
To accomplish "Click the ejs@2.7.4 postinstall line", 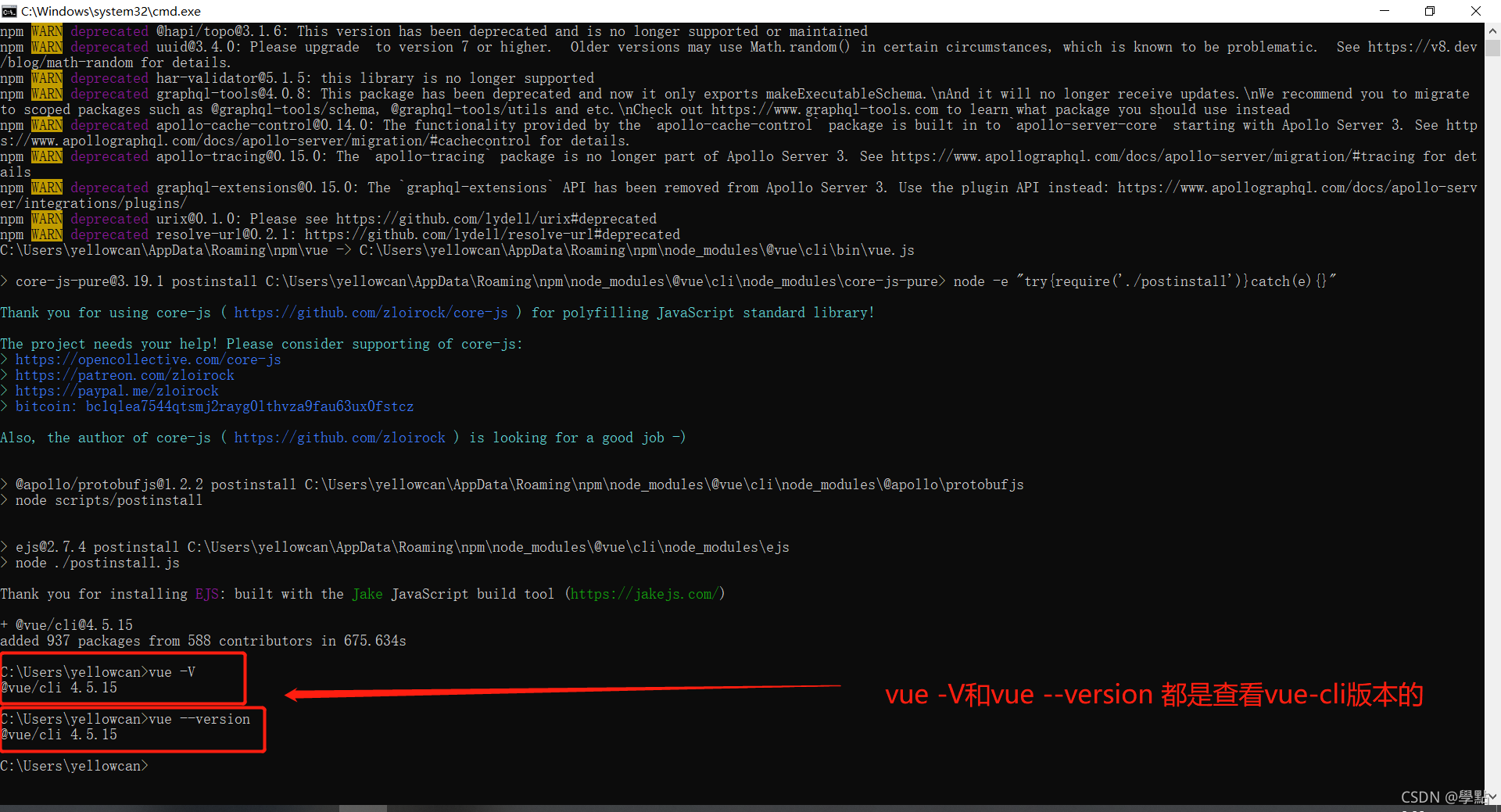I will tap(395, 547).
